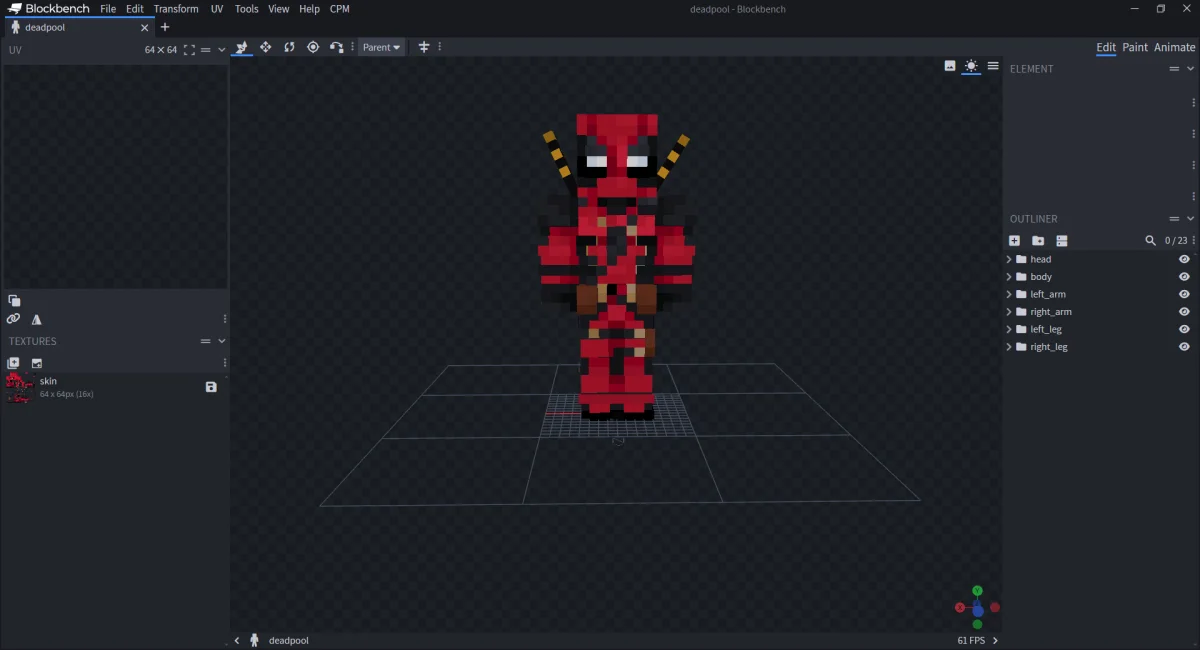Hide the head group
1200x650 pixels.
[x=1184, y=259]
